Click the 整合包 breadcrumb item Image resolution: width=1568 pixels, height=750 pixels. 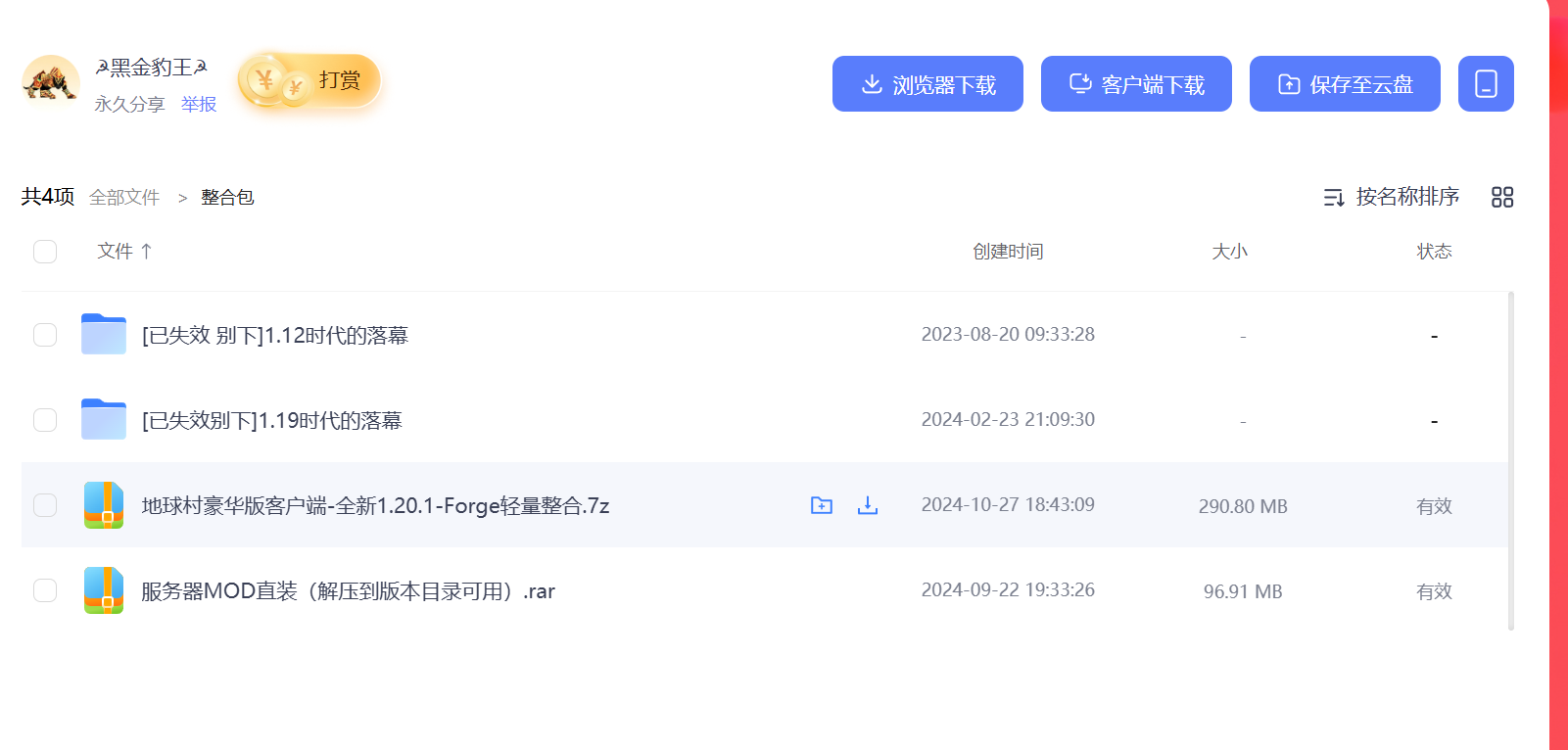click(227, 198)
